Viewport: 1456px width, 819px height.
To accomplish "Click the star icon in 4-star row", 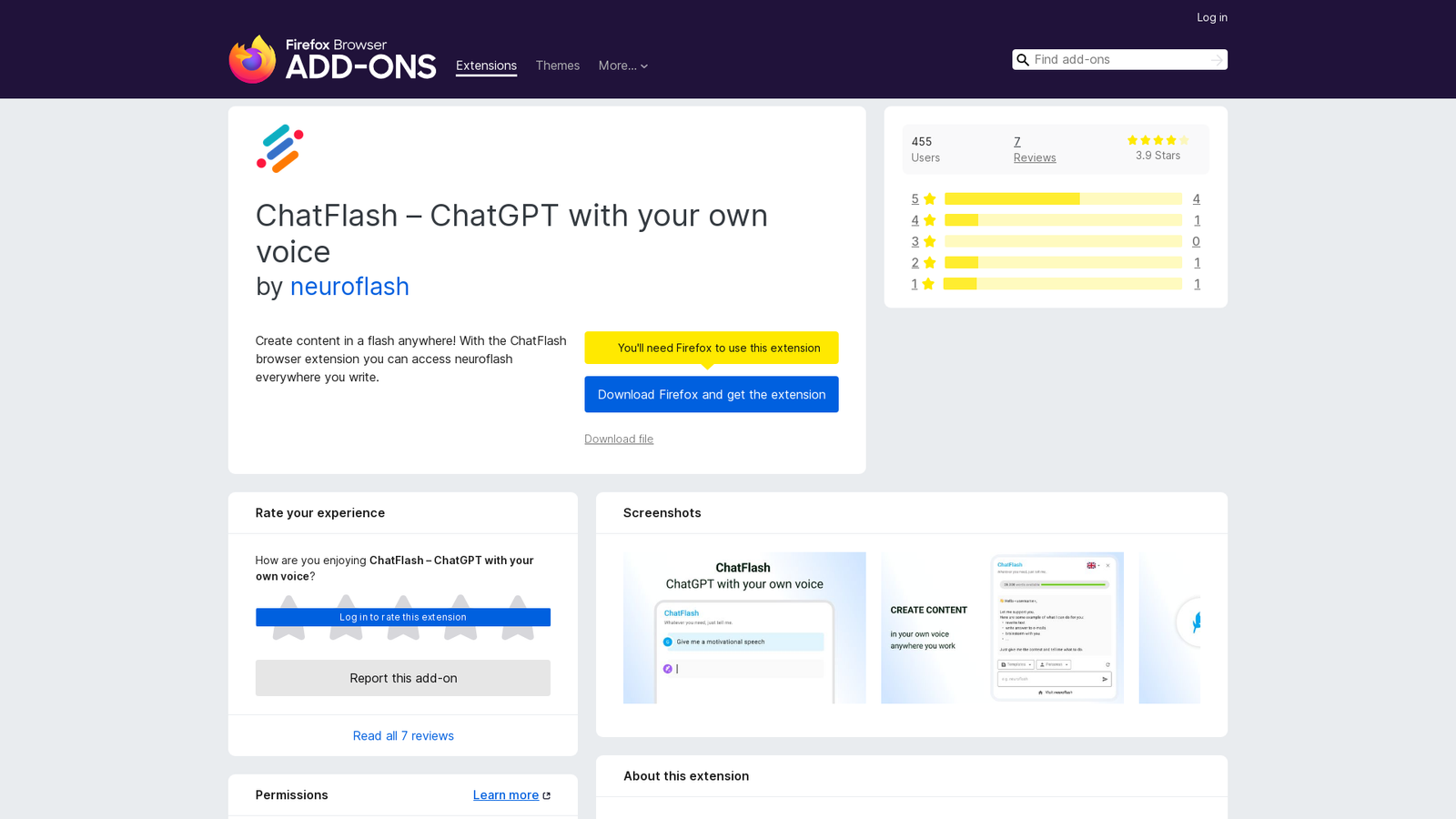I will (x=930, y=220).
